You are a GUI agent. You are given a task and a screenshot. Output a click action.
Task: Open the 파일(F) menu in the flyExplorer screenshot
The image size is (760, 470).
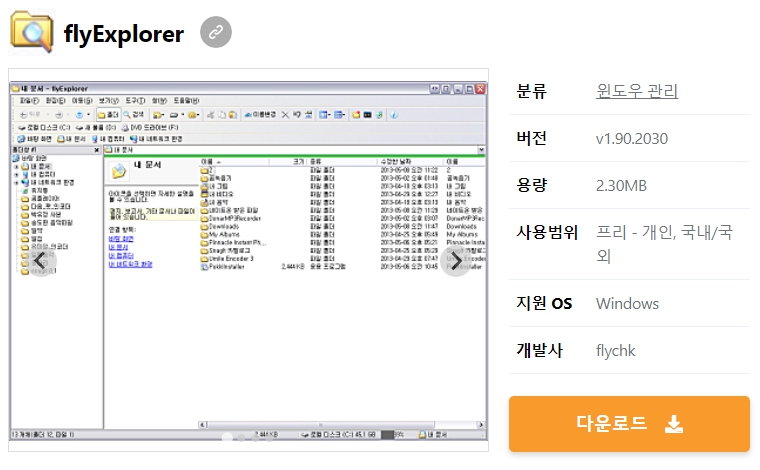29,101
